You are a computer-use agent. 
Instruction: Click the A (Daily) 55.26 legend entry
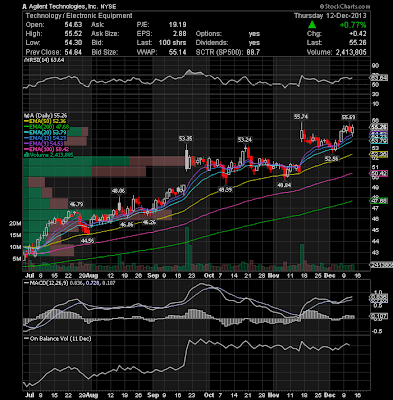click(45, 116)
